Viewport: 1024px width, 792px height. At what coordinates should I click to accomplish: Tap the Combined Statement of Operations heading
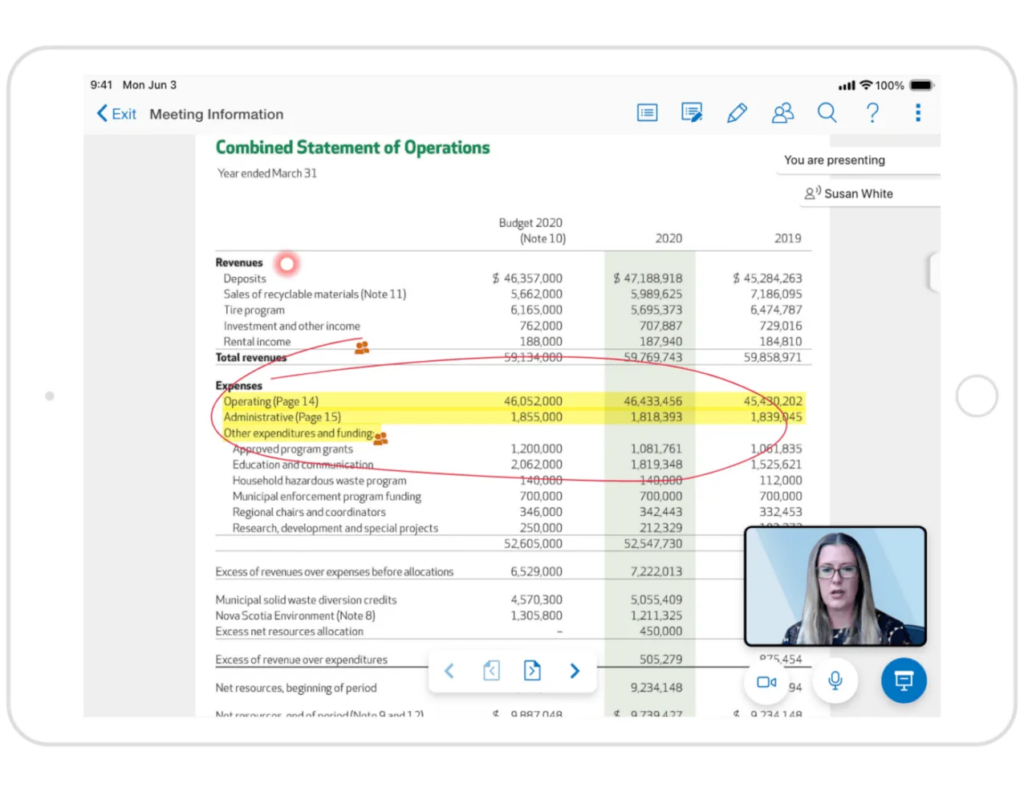pyautogui.click(x=353, y=148)
